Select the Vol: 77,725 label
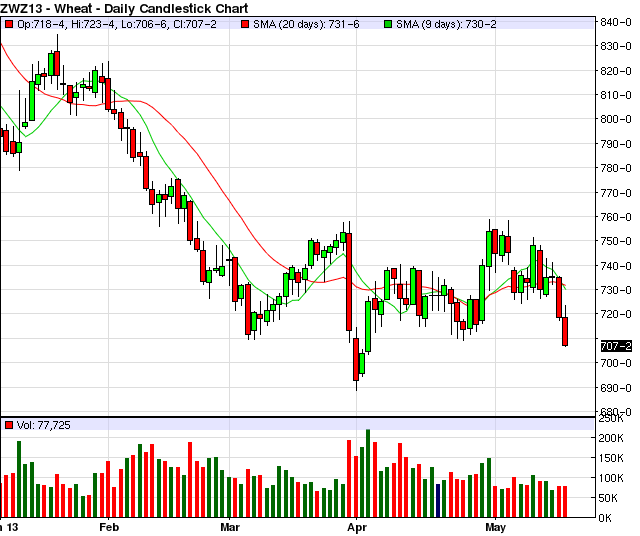The image size is (640, 536). (44, 425)
